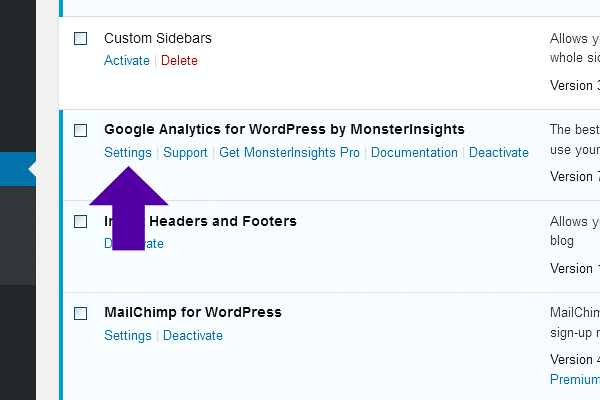This screenshot has width=600, height=400.
Task: Click the MailChimp for WordPress title
Action: (192, 312)
